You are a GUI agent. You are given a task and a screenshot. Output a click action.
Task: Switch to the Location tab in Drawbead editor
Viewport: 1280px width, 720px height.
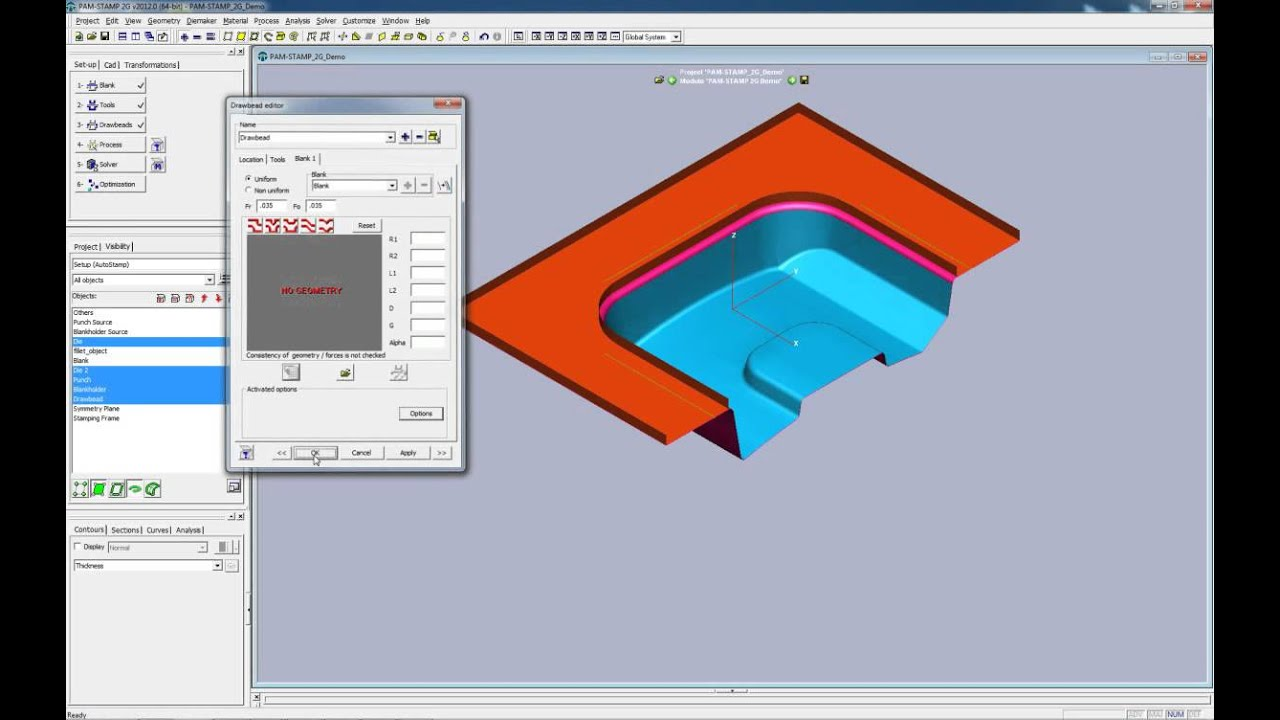click(251, 159)
